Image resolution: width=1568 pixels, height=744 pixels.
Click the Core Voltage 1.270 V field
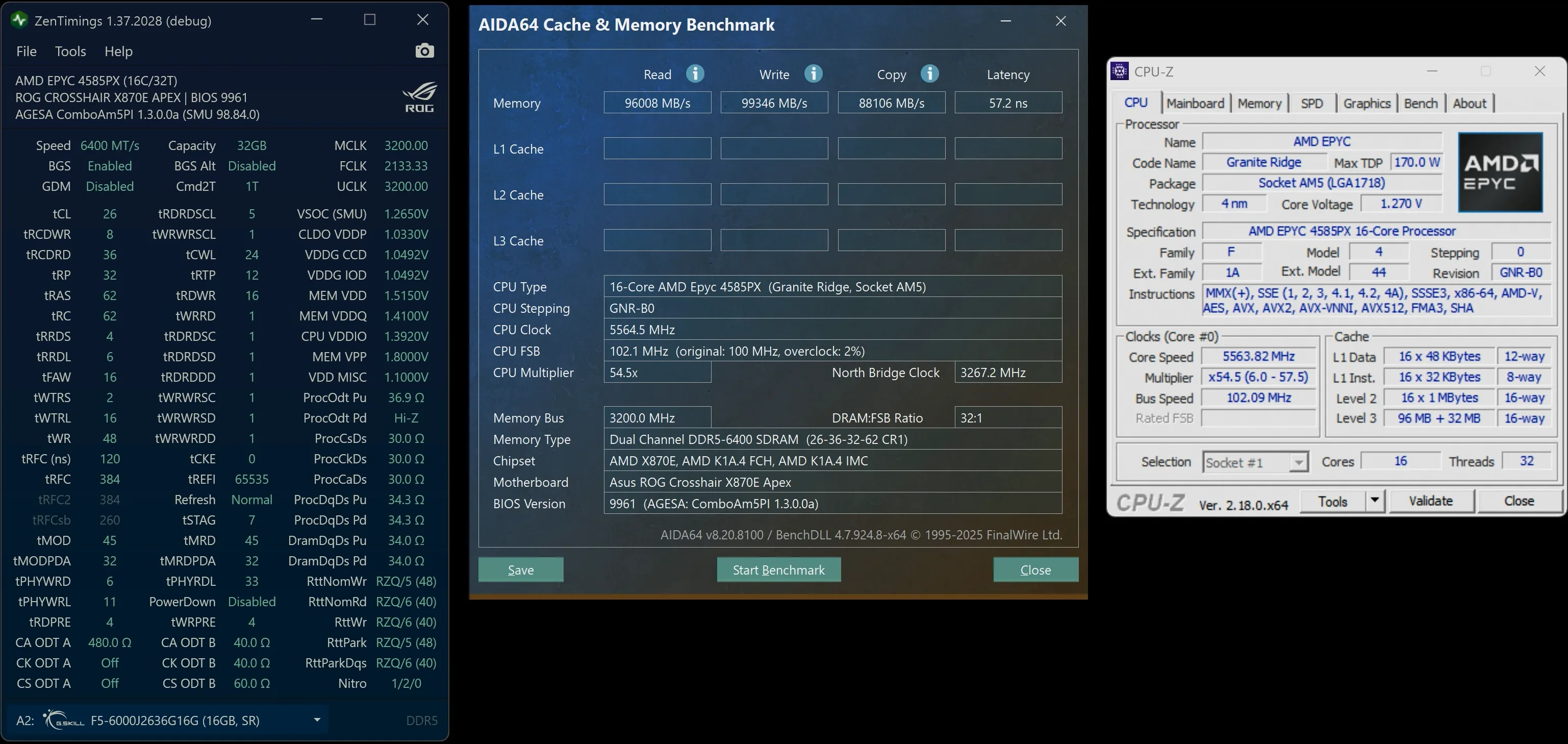1401,204
